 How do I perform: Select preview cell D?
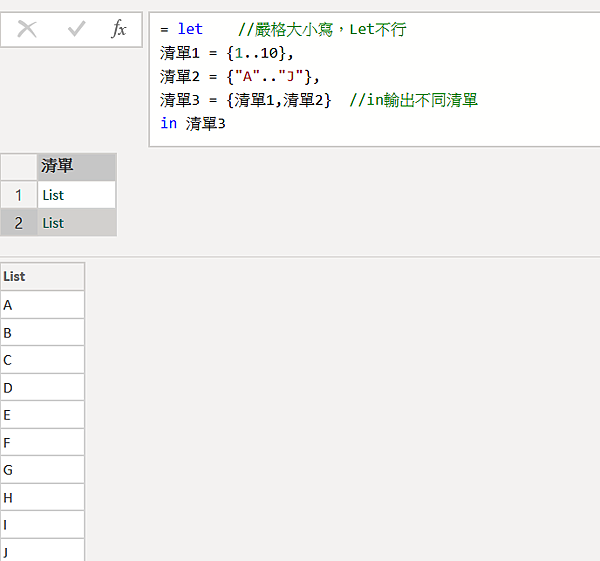(42, 387)
